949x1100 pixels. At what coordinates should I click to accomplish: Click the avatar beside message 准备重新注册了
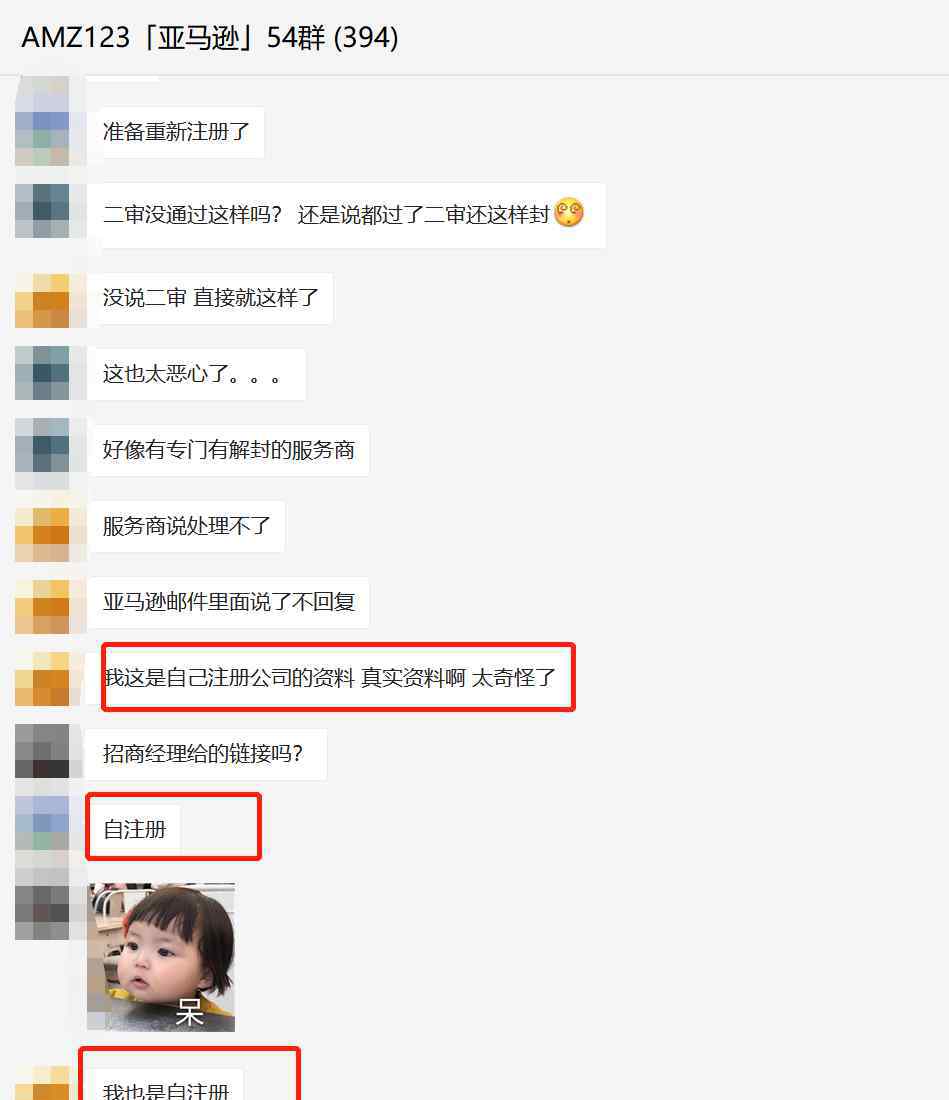[x=42, y=131]
